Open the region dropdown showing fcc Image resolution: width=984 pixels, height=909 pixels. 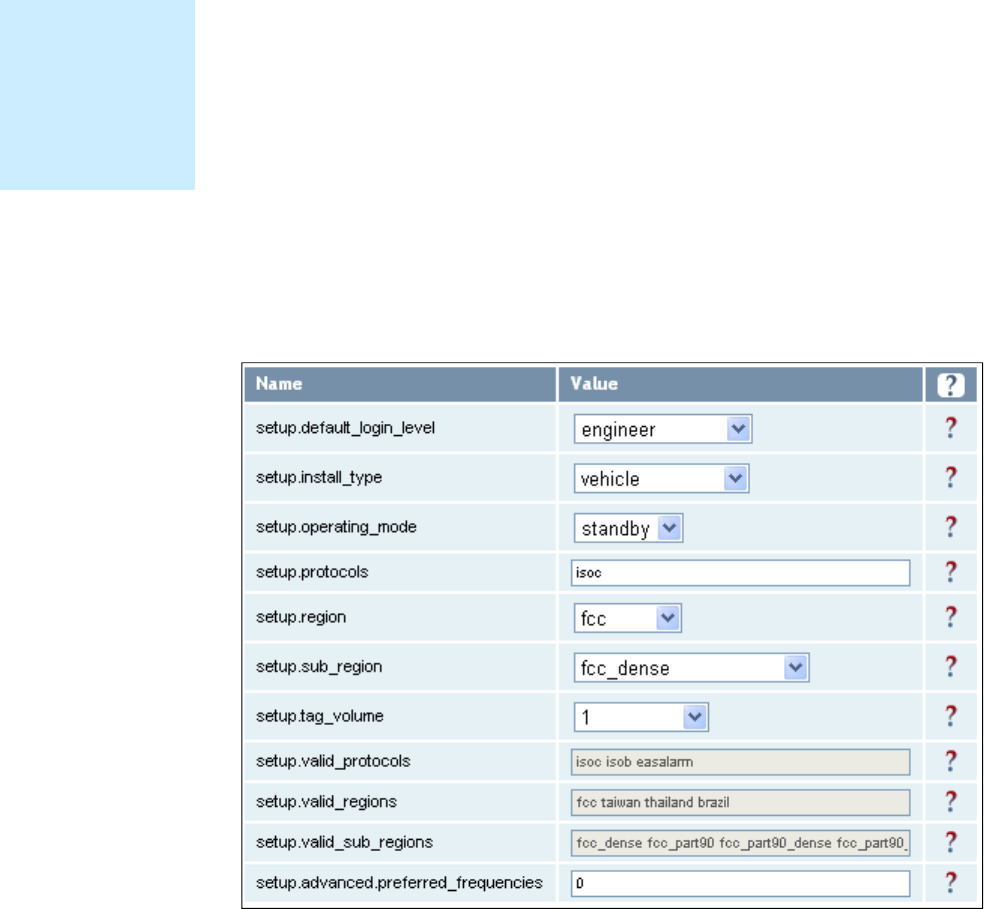click(628, 618)
